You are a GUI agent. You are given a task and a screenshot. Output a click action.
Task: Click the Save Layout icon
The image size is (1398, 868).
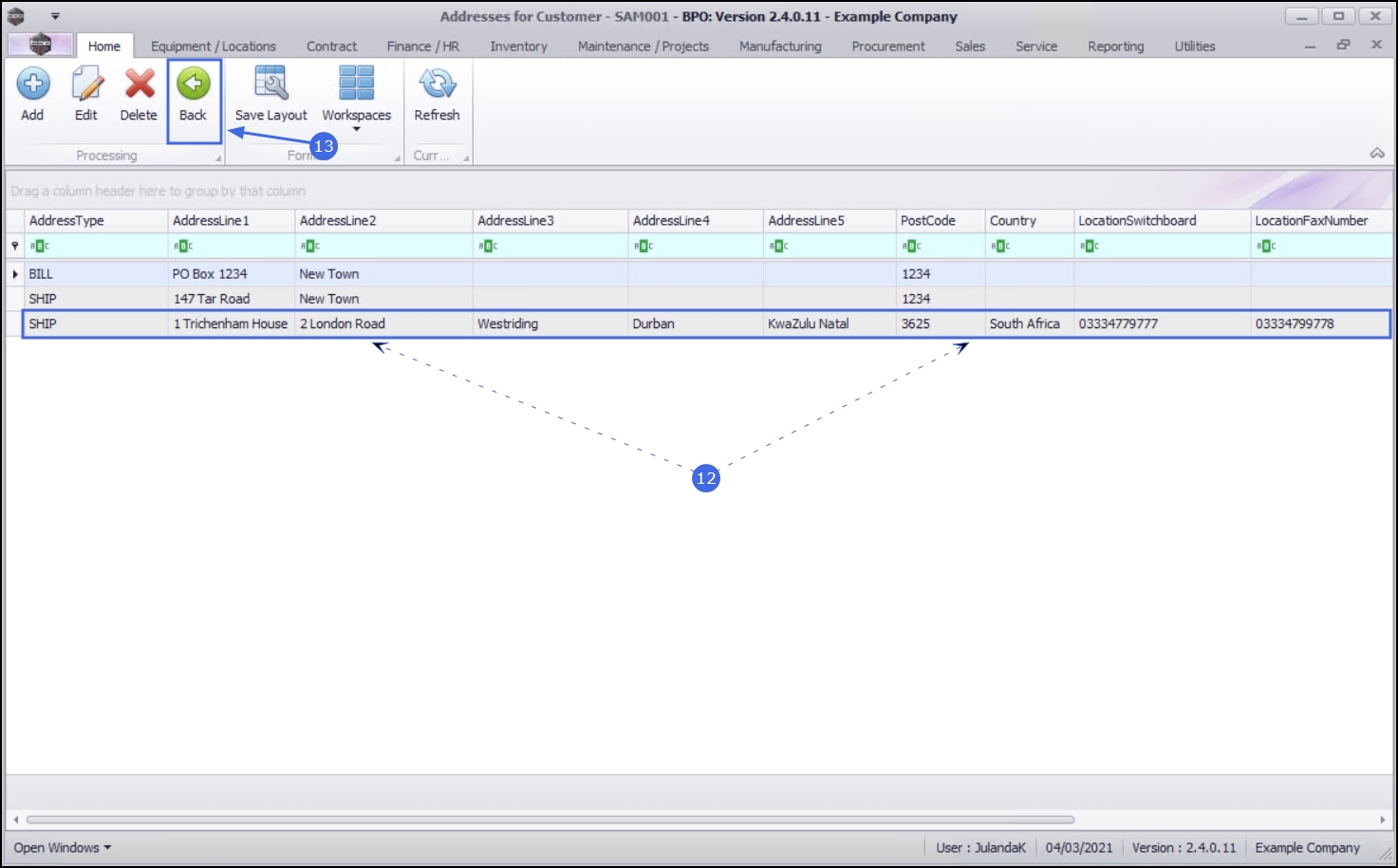271,84
